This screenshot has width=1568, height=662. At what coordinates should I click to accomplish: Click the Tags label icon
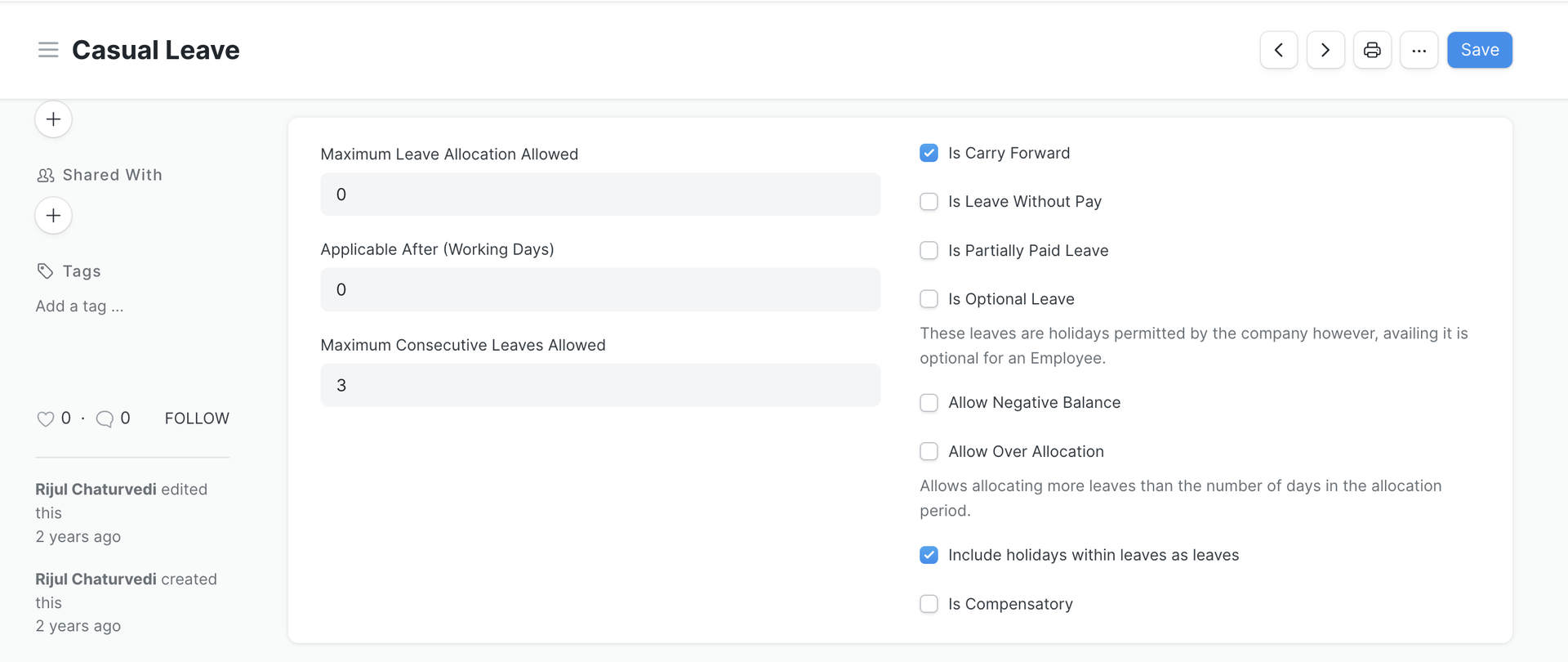point(45,271)
